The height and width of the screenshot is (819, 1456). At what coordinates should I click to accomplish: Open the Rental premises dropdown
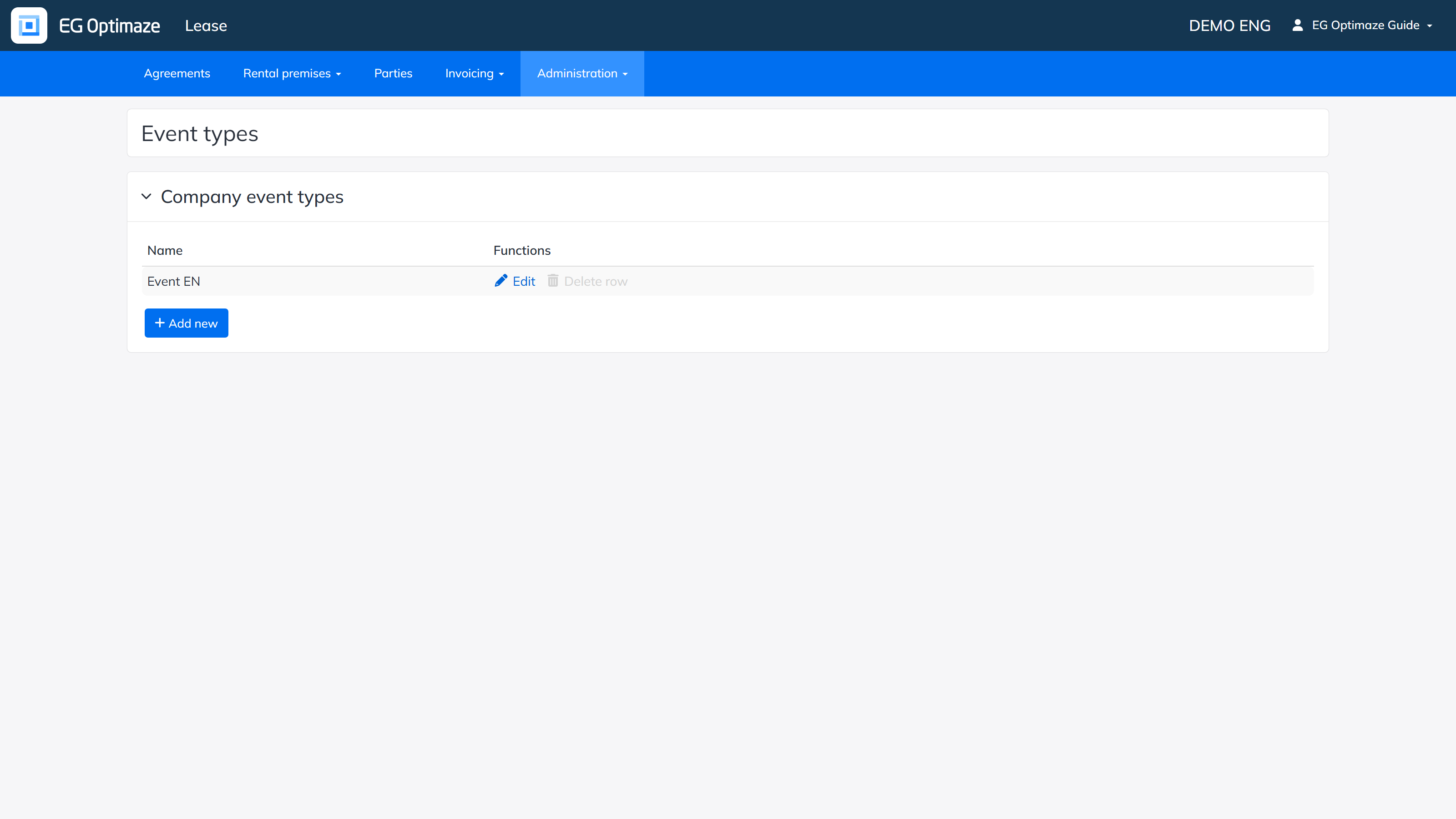click(292, 73)
